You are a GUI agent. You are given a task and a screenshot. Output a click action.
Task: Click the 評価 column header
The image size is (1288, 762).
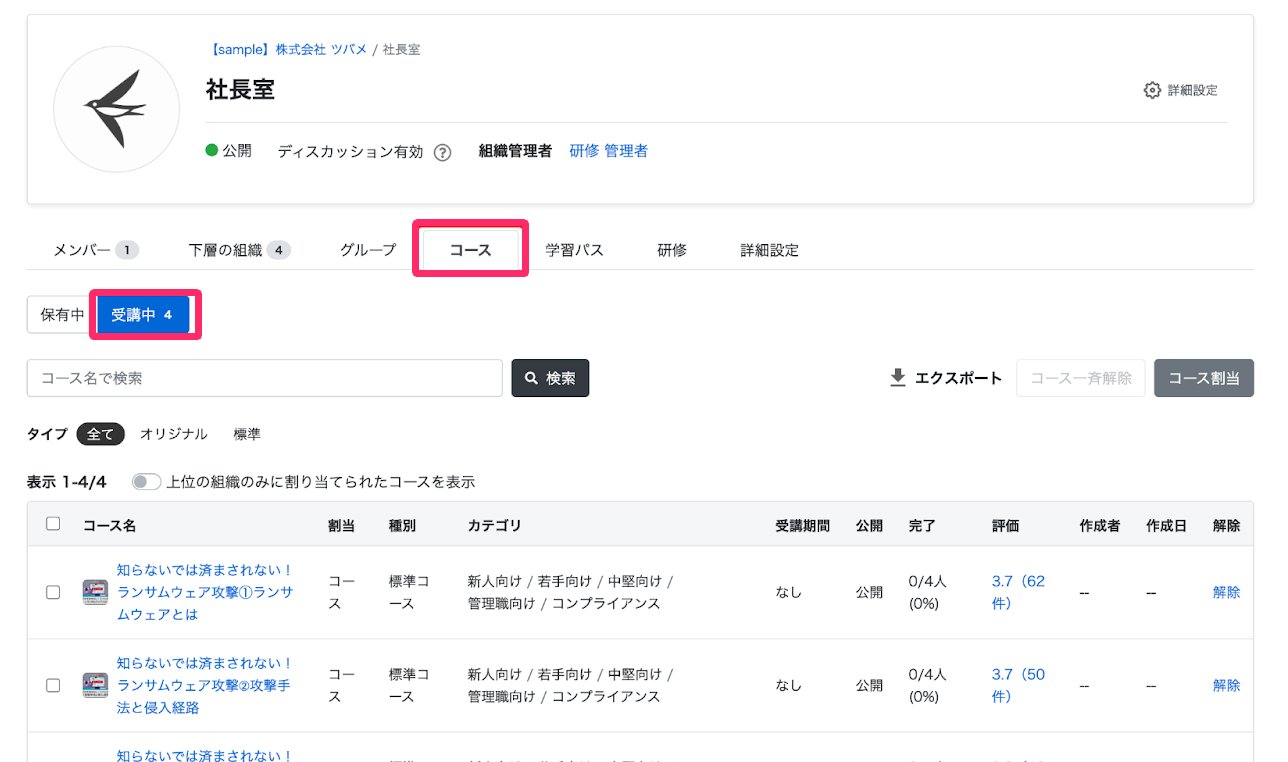1005,525
